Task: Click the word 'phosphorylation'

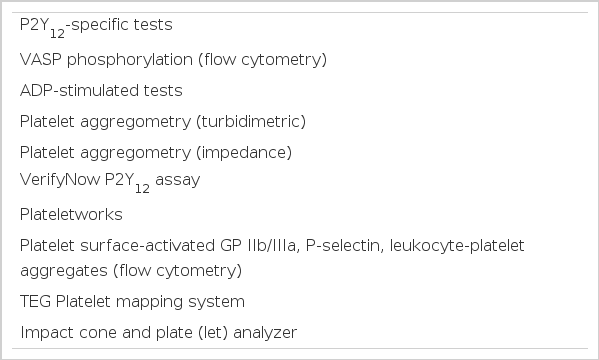Action: click(x=130, y=60)
